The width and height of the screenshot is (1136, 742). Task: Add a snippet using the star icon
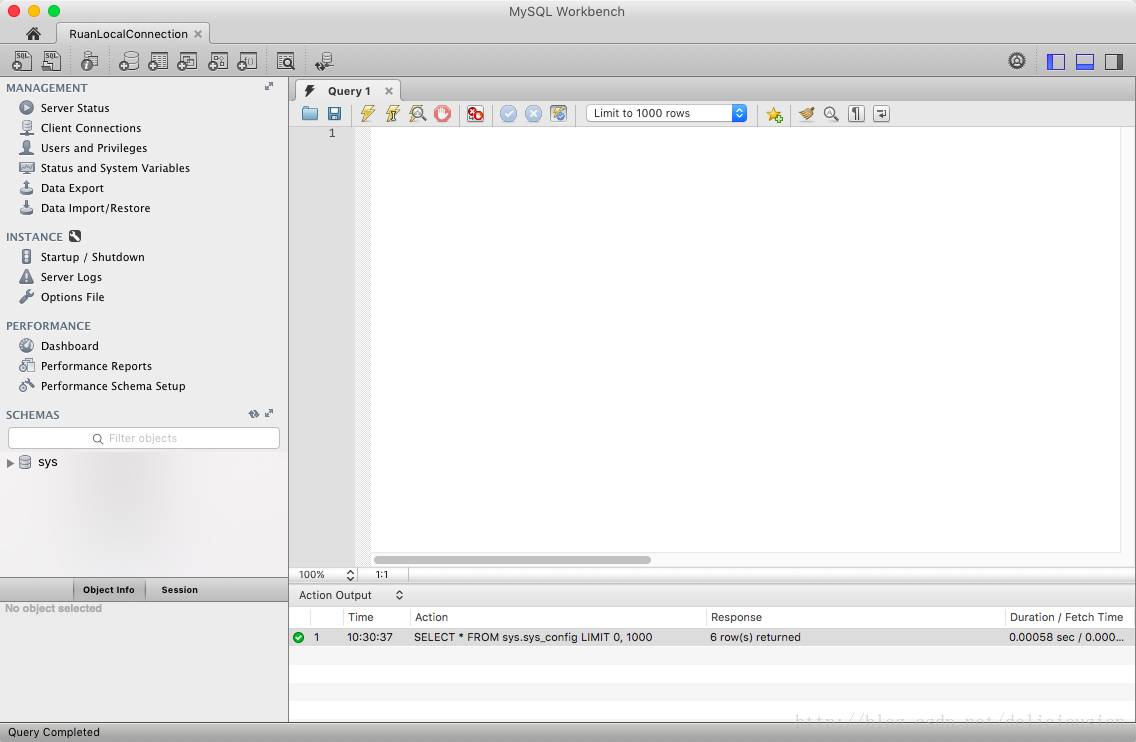774,114
